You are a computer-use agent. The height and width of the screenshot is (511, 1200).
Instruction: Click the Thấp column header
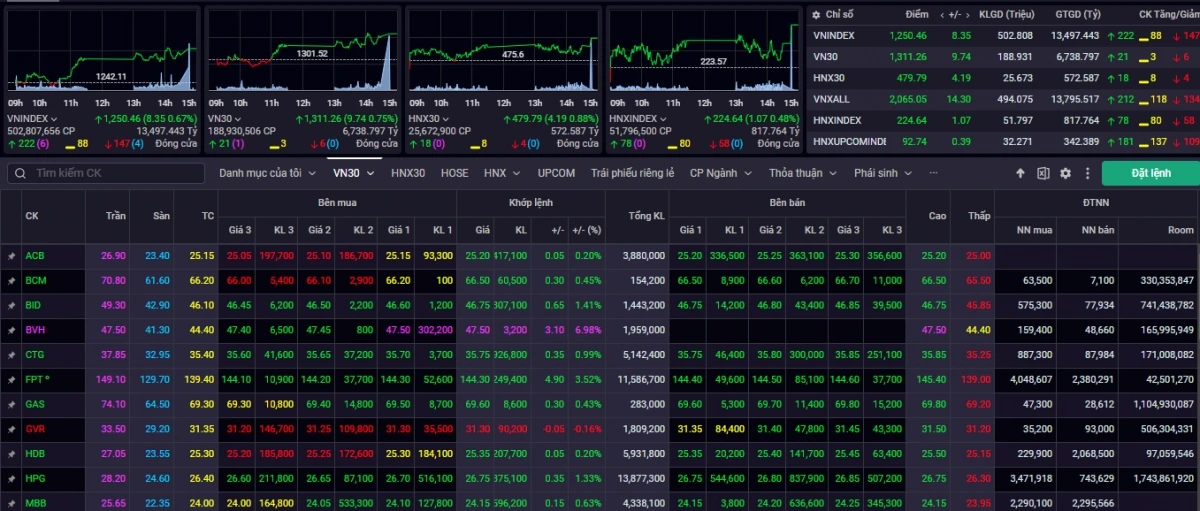point(977,216)
